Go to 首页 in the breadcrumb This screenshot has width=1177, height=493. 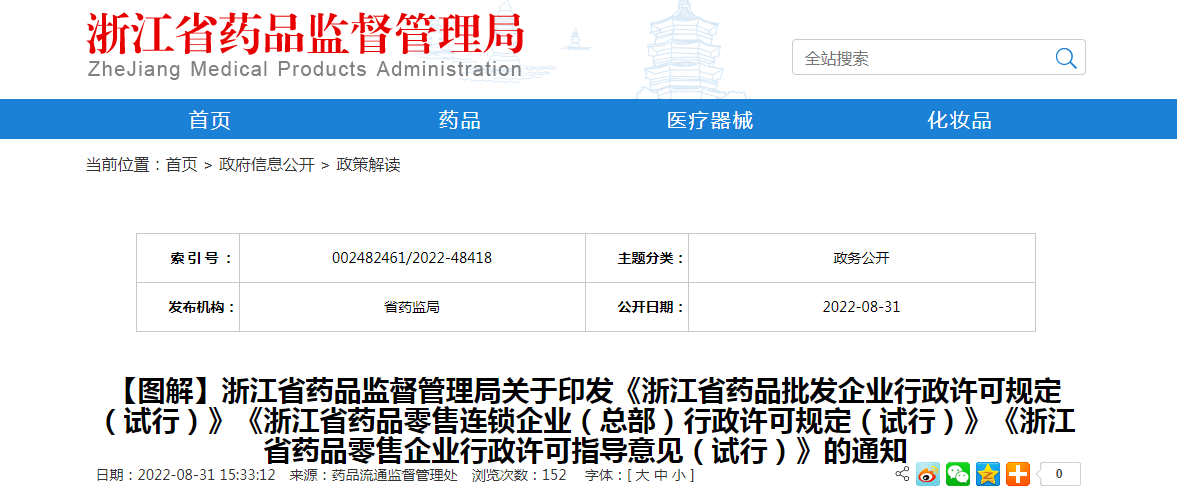[x=182, y=165]
